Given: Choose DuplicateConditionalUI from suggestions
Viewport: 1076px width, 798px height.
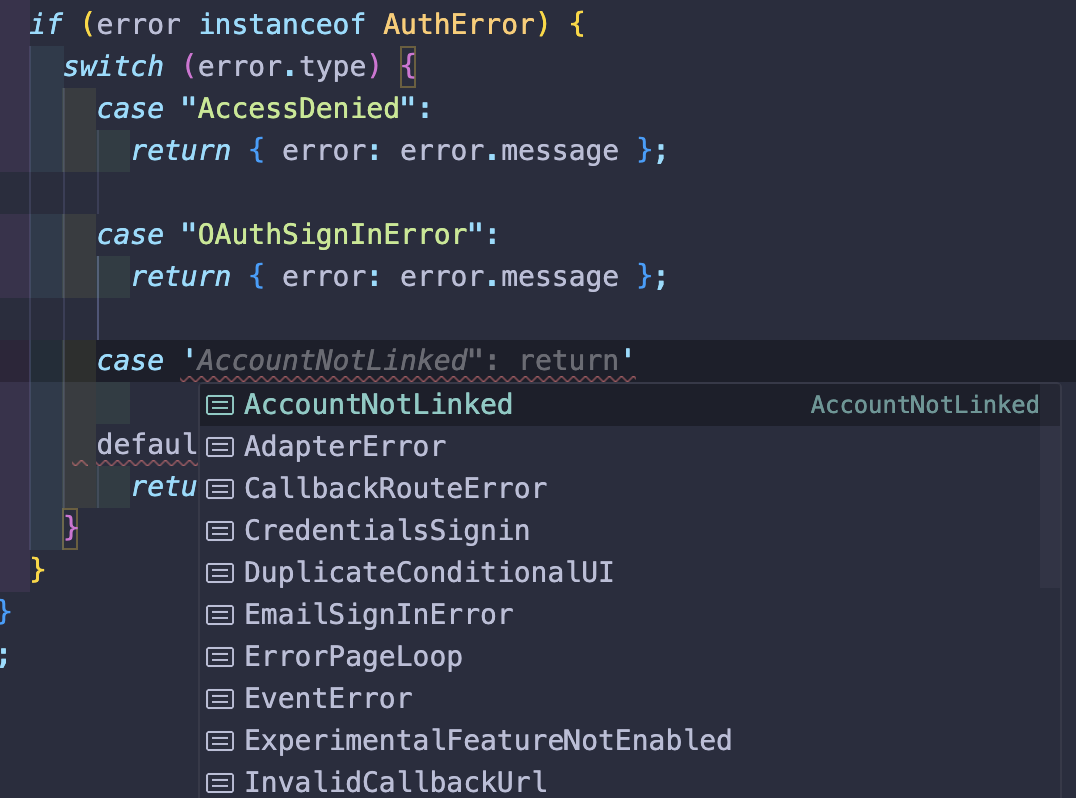Looking at the screenshot, I should tap(629, 572).
